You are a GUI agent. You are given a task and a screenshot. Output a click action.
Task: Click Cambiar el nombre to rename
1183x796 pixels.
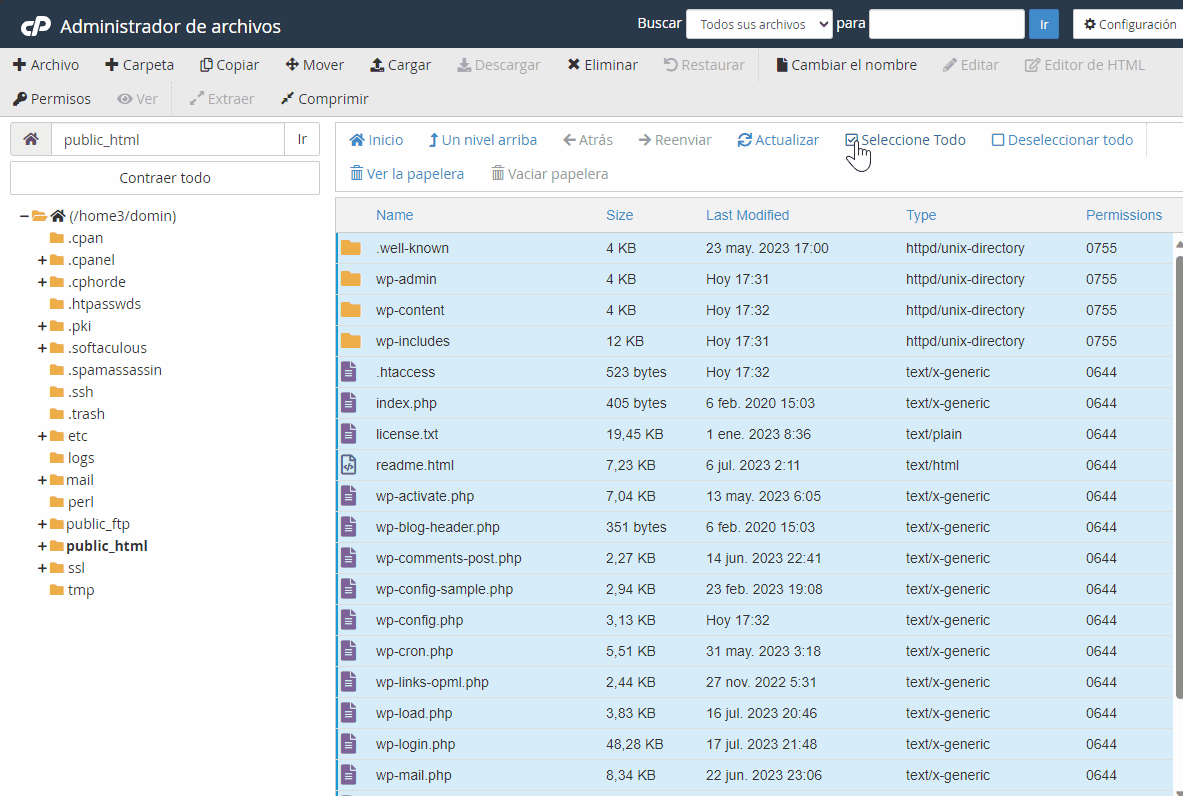tap(847, 65)
